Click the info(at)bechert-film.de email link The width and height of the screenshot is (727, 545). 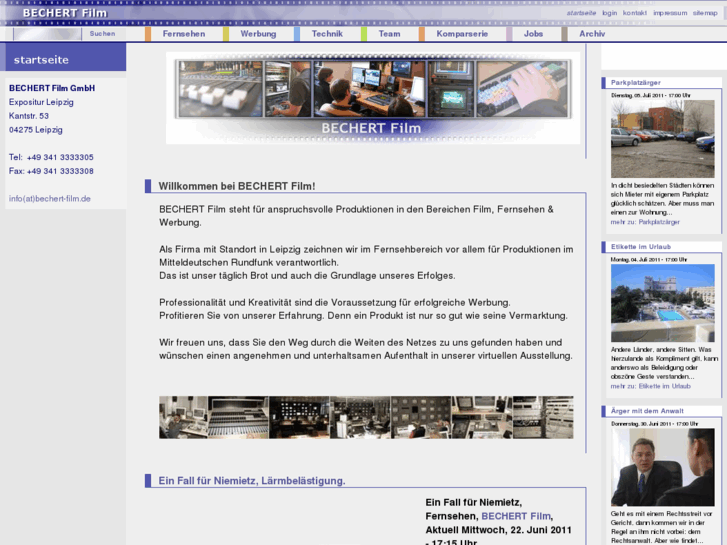(50, 199)
